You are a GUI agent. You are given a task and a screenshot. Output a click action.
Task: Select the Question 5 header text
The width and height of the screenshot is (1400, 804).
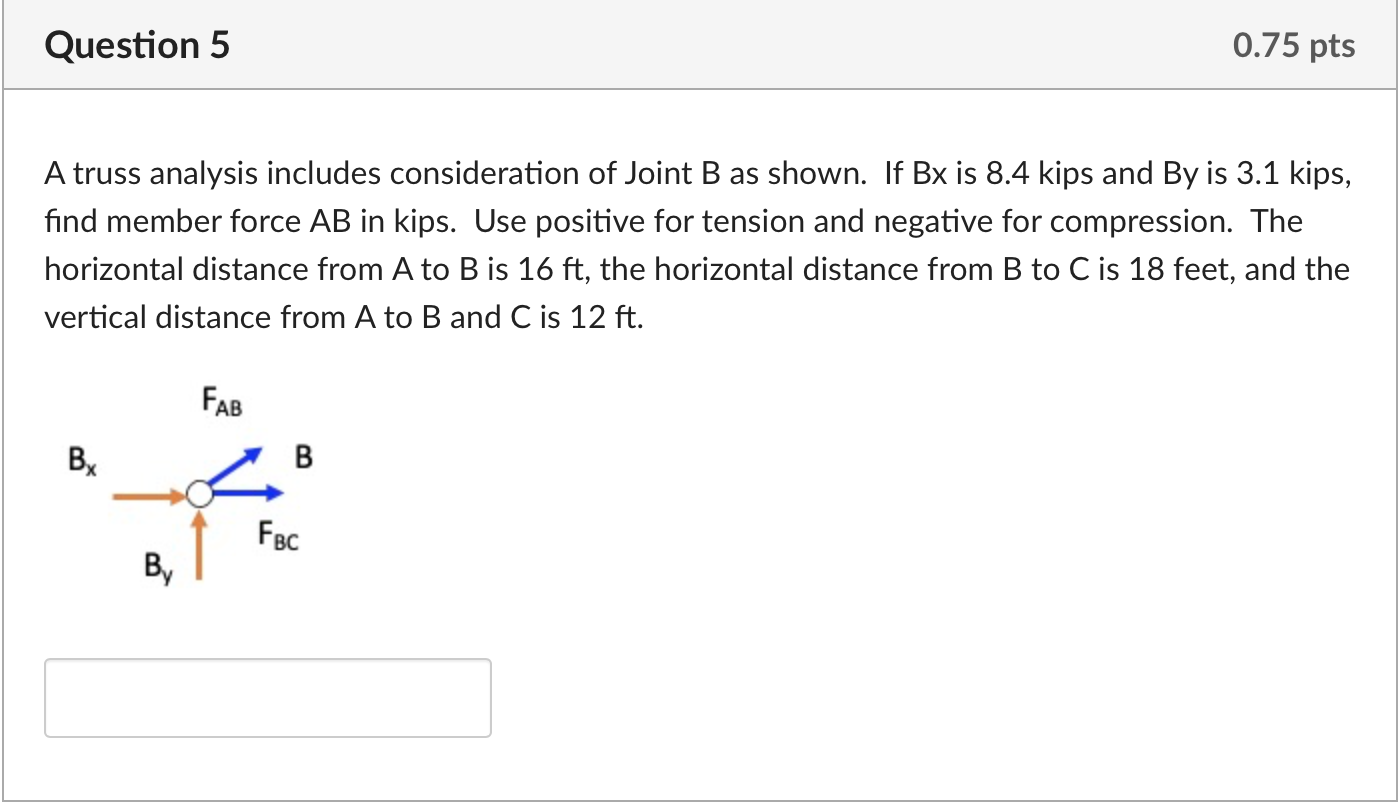pos(138,44)
